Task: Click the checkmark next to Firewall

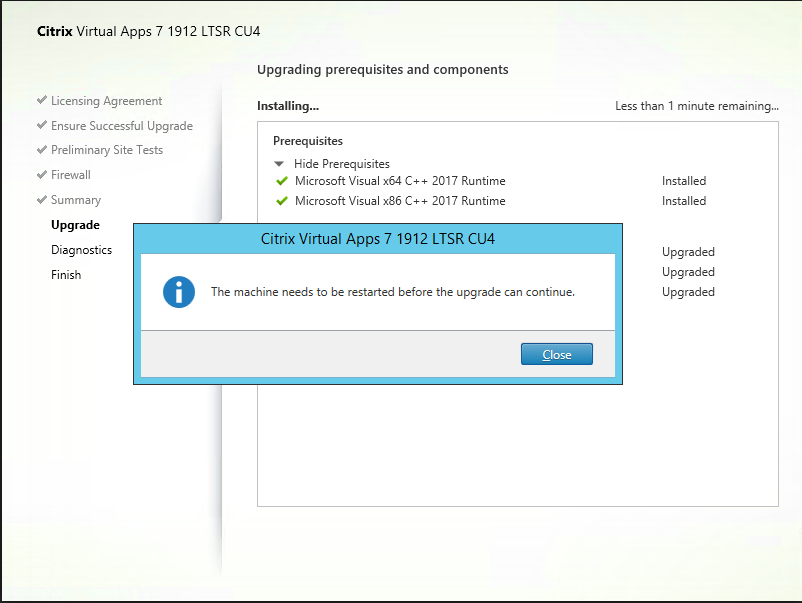Action: (42, 174)
